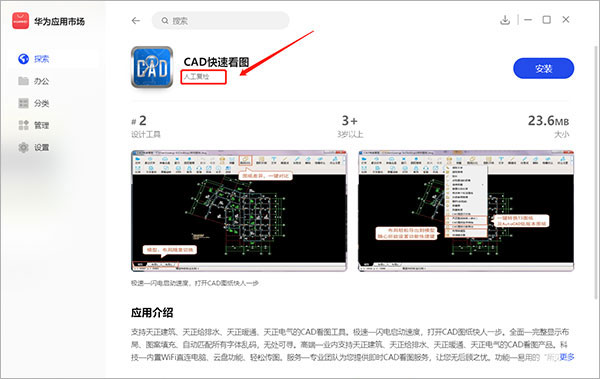Expand description via 更多 link
Screen dimensions: 600x379
click(567, 357)
